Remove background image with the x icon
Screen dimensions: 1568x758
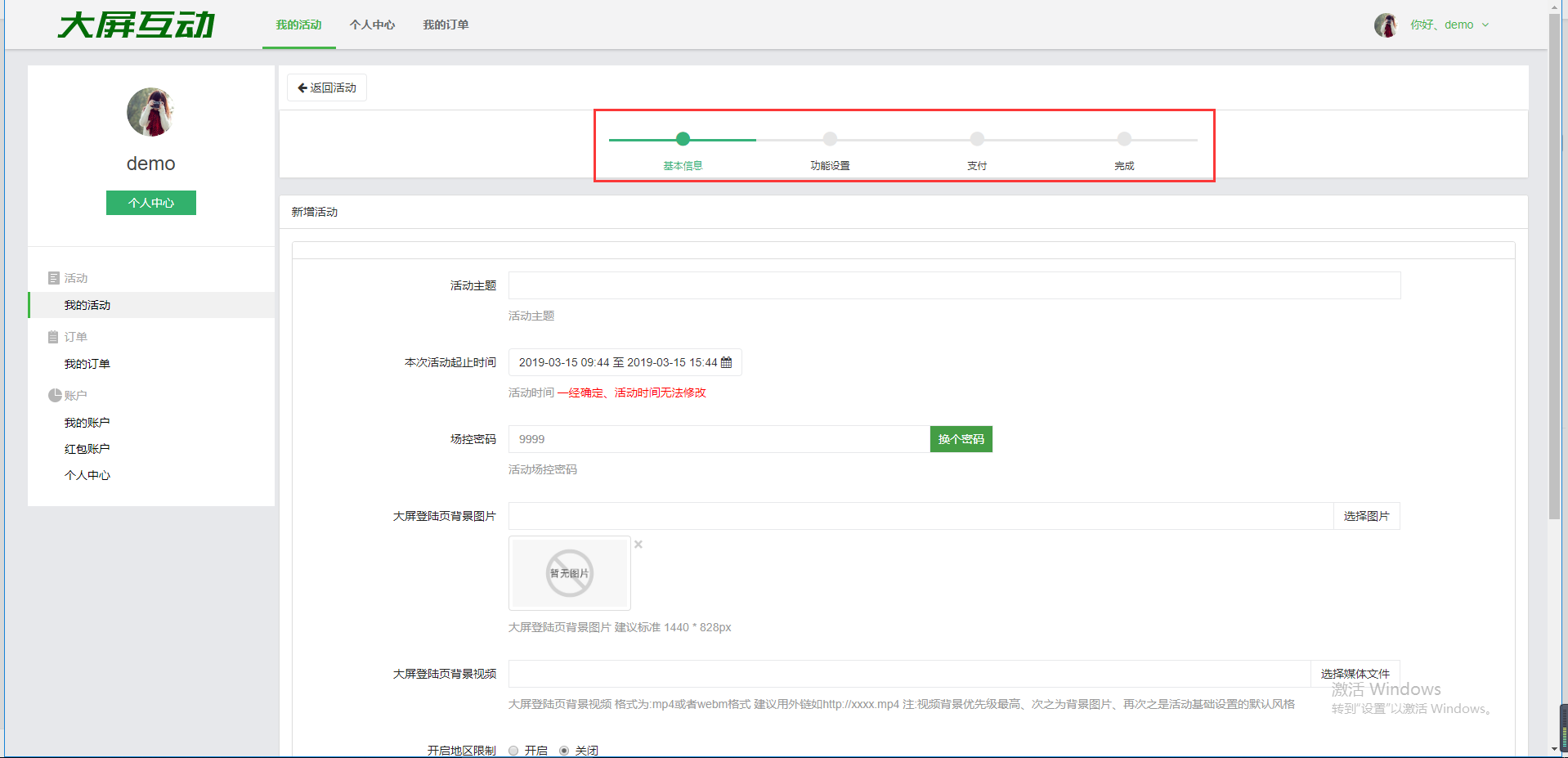point(638,545)
